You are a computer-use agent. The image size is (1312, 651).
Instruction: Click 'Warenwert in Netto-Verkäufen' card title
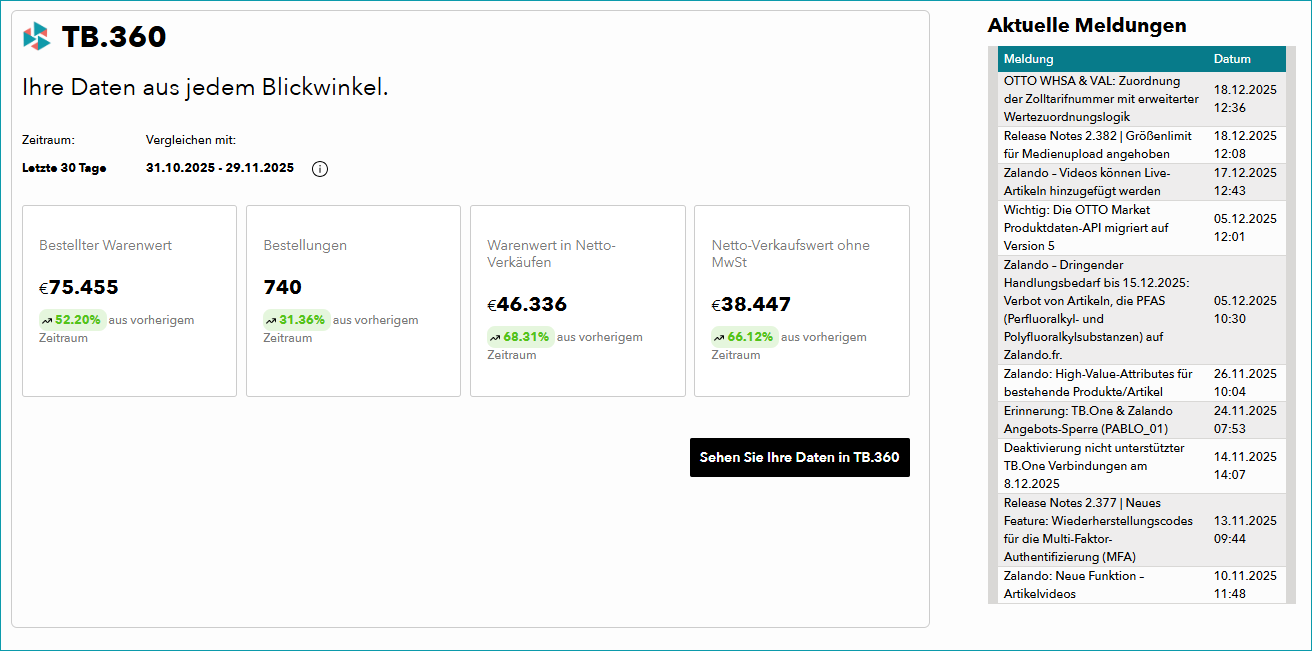(x=551, y=254)
